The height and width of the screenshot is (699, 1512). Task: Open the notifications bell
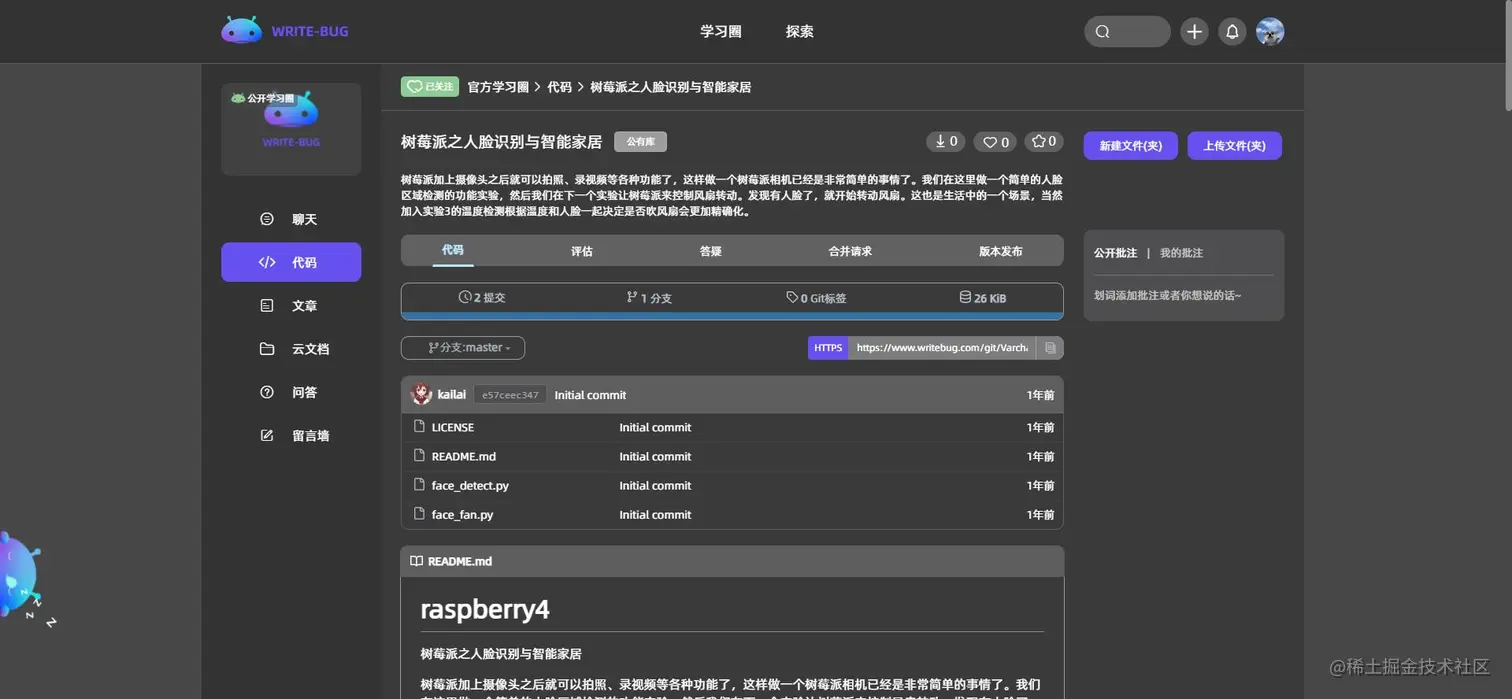click(1232, 31)
